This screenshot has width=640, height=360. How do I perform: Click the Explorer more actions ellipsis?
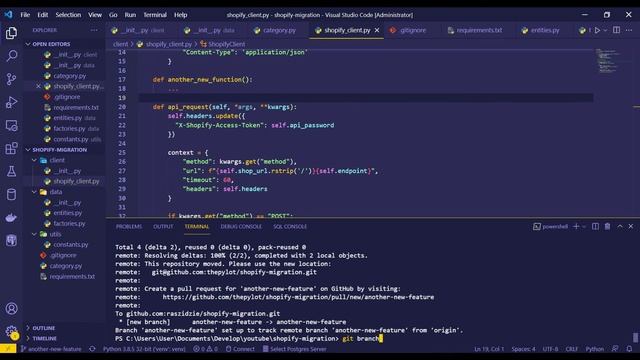(x=94, y=30)
